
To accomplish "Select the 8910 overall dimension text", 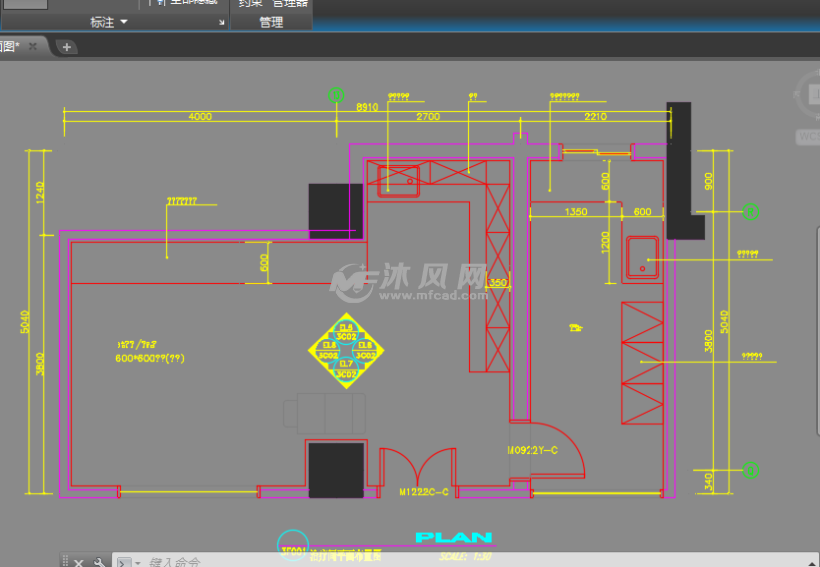I will click(x=367, y=107).
